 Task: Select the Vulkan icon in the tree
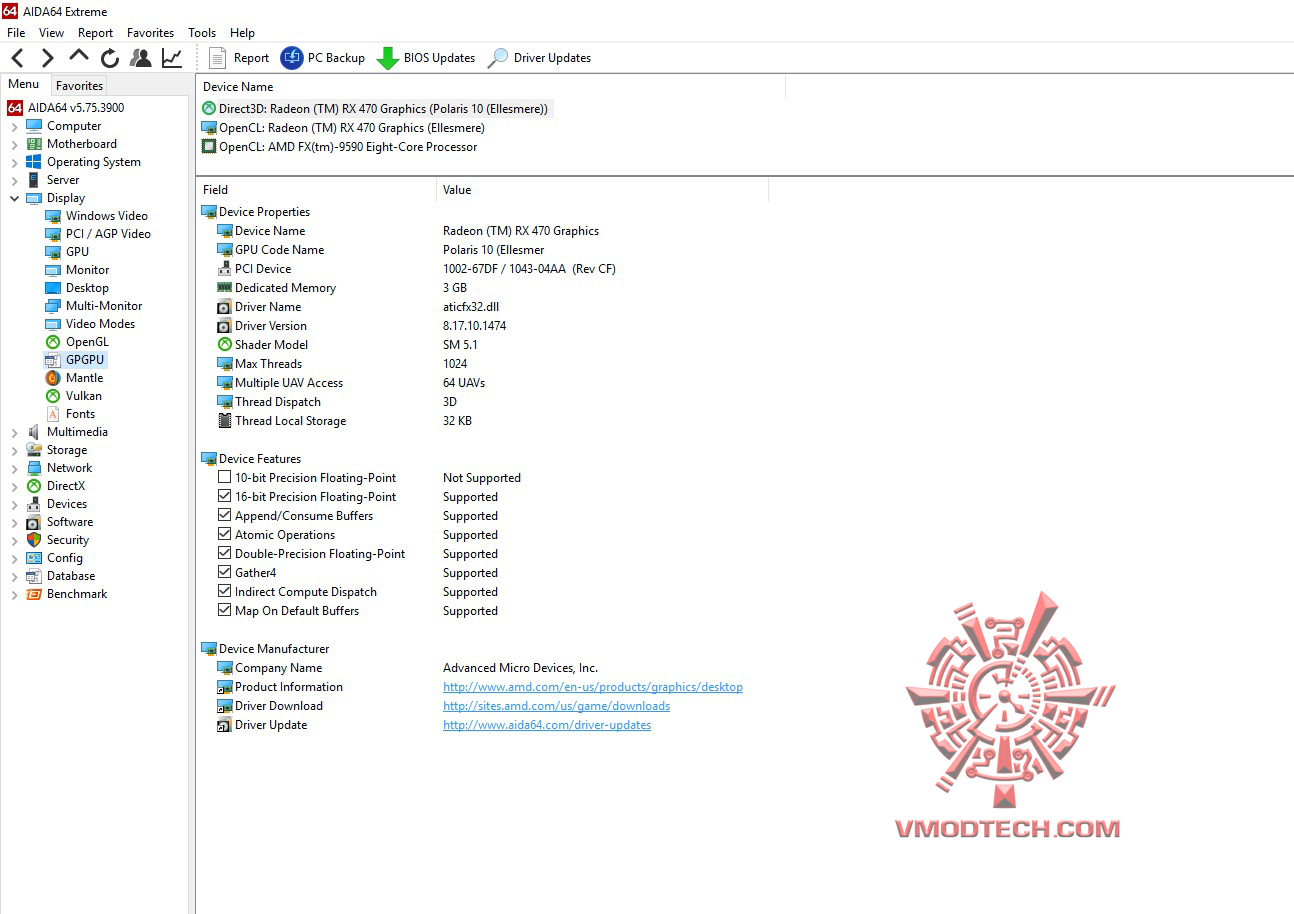click(54, 396)
